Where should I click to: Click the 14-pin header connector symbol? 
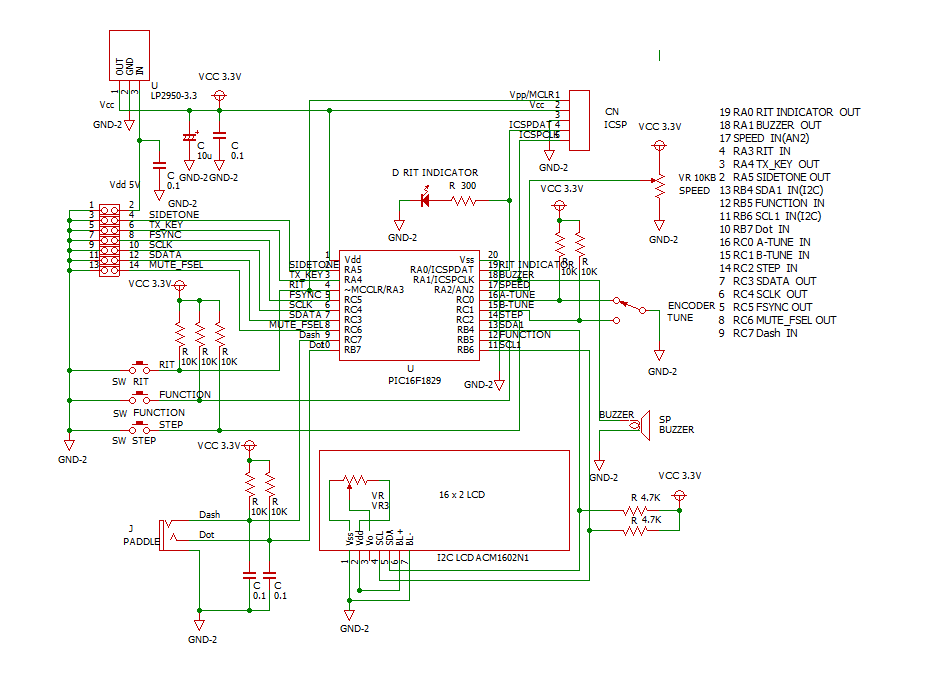point(109,240)
